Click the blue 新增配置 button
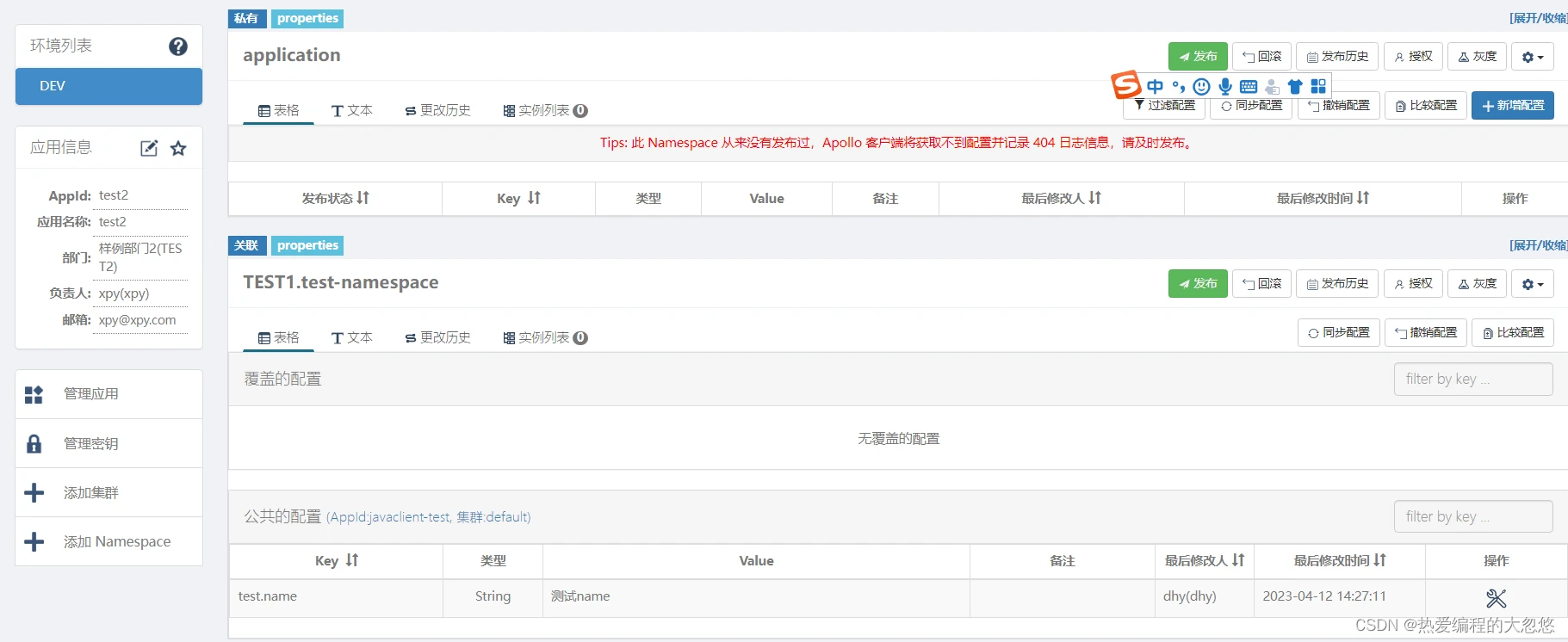Image resolution: width=1568 pixels, height=642 pixels. click(1512, 105)
